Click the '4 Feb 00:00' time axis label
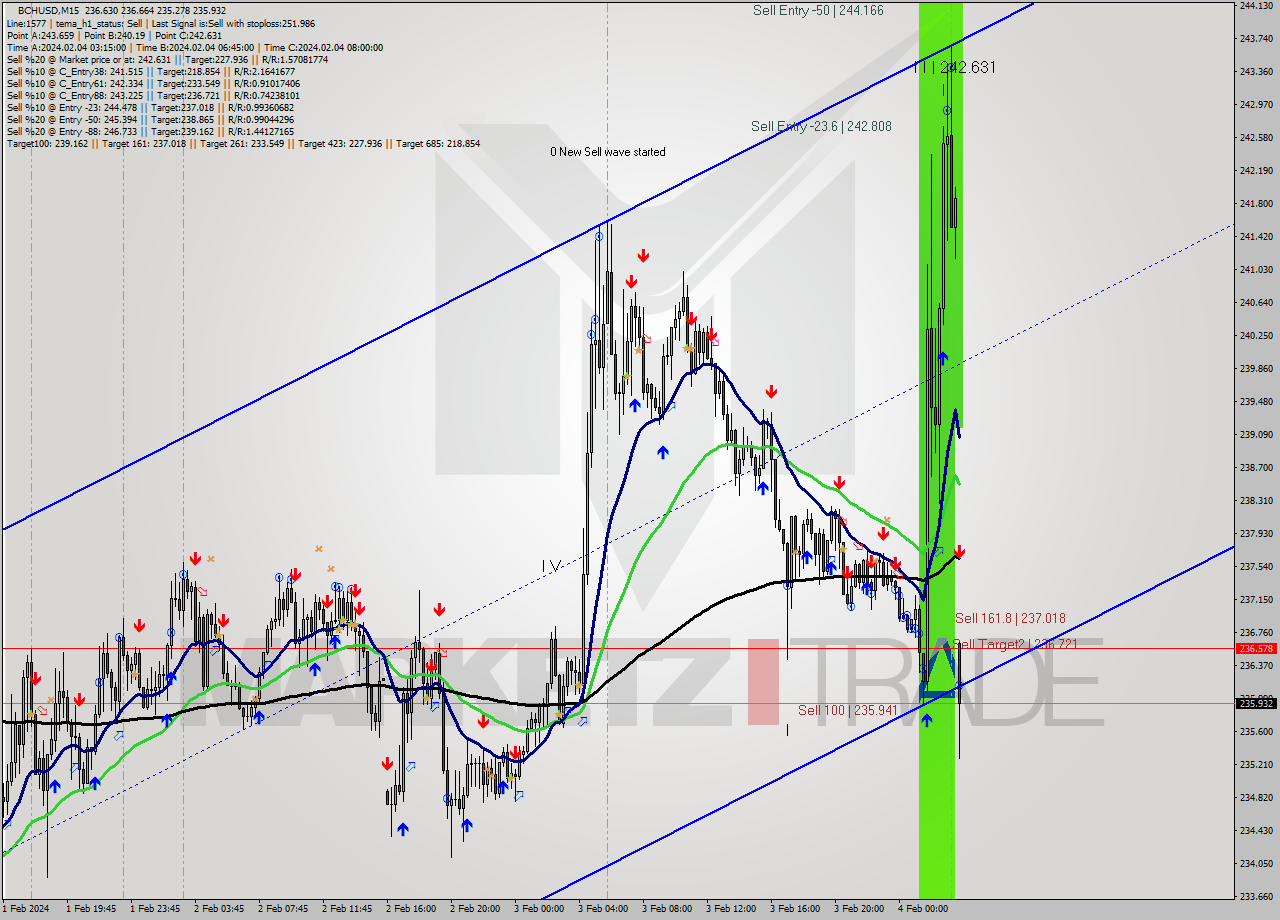 click(x=923, y=909)
